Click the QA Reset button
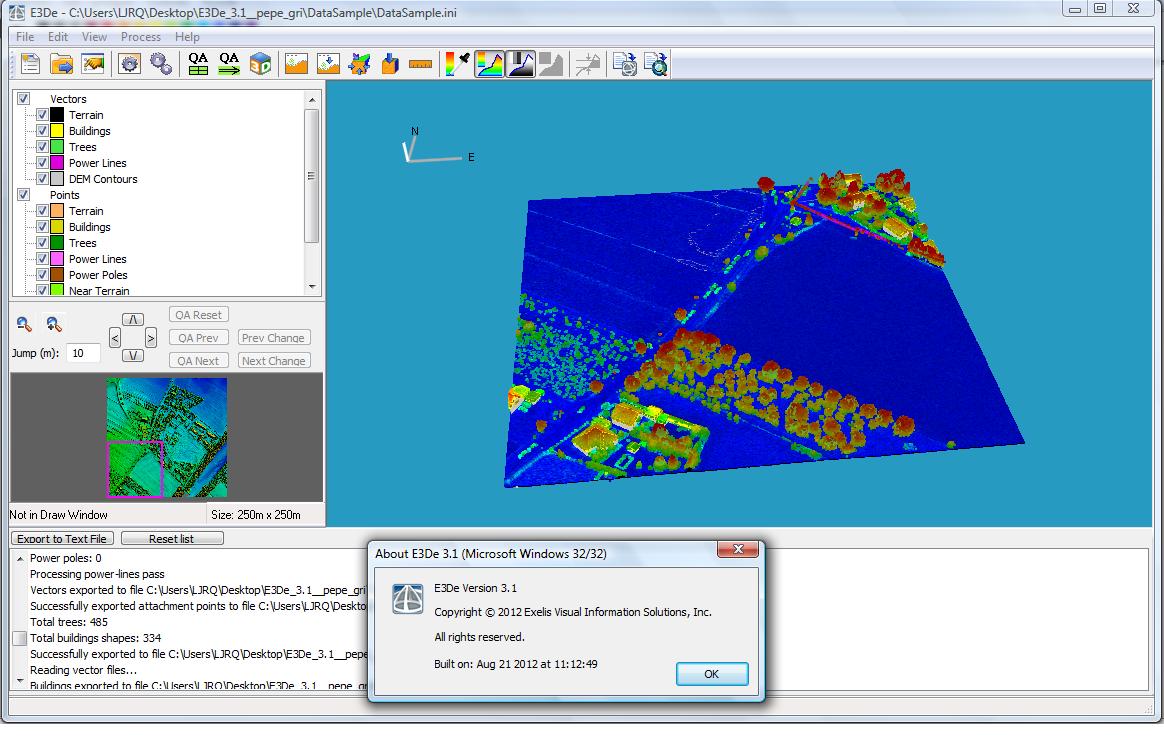1164x746 pixels. (x=199, y=315)
